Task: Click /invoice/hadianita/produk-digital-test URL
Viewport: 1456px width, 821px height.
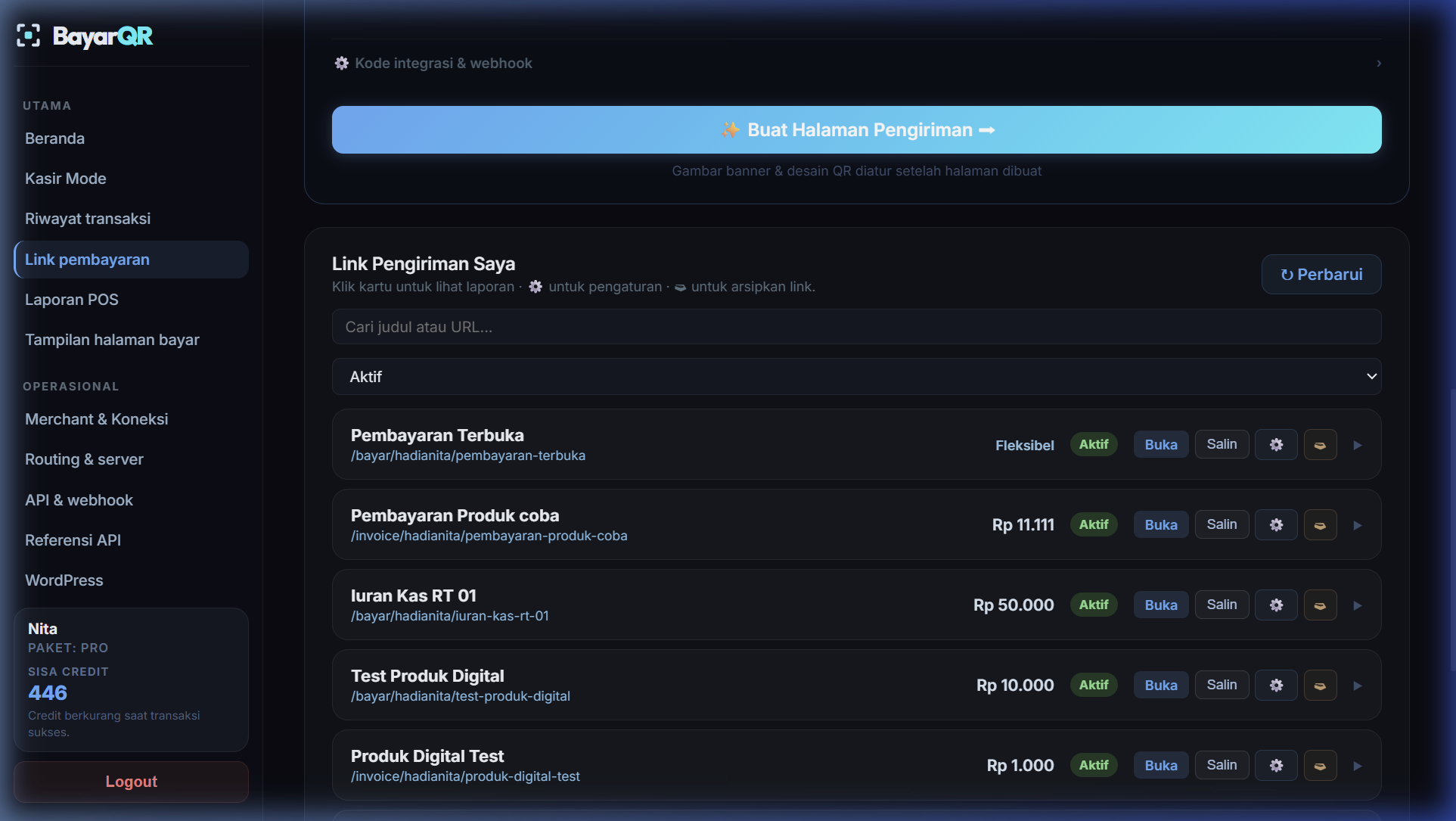Action: click(465, 776)
